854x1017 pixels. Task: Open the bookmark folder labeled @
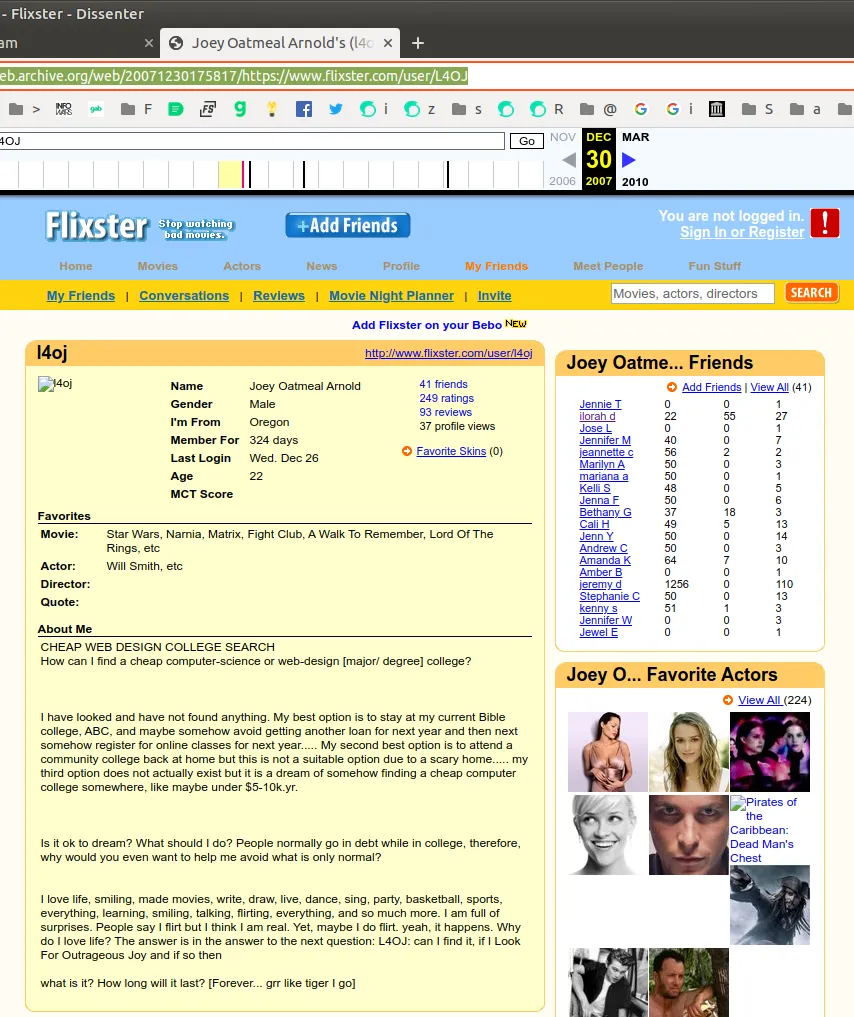click(597, 109)
